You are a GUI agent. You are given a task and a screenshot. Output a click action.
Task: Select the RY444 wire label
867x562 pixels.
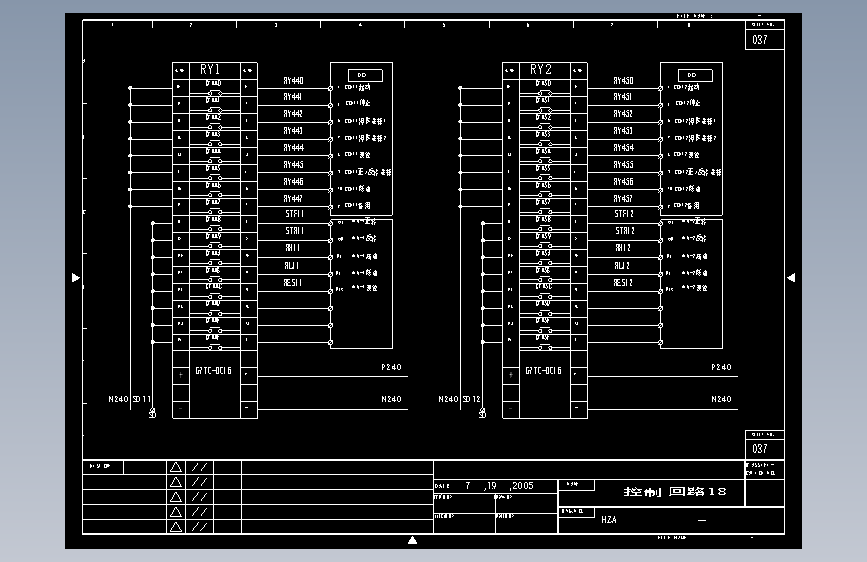pos(293,148)
